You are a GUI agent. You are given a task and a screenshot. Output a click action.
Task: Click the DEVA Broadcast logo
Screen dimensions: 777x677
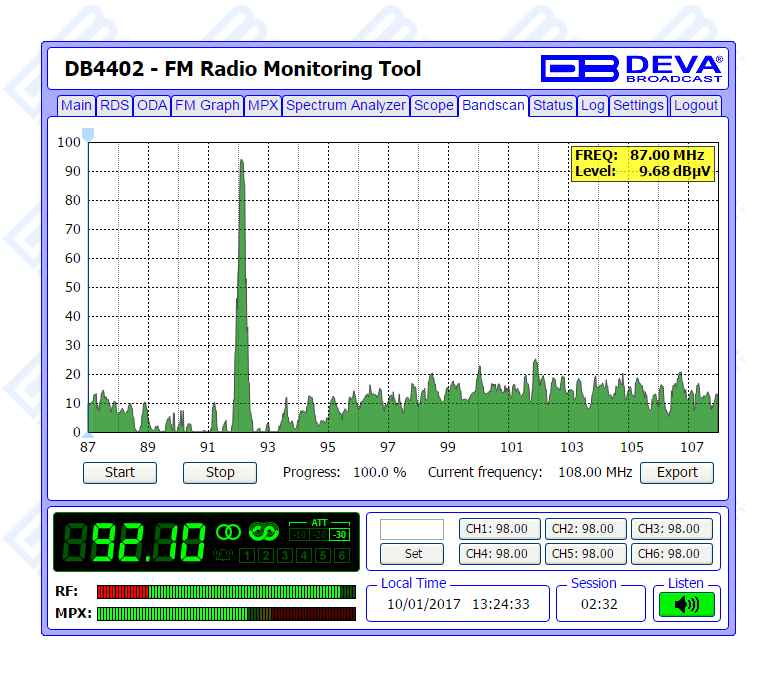click(x=632, y=68)
